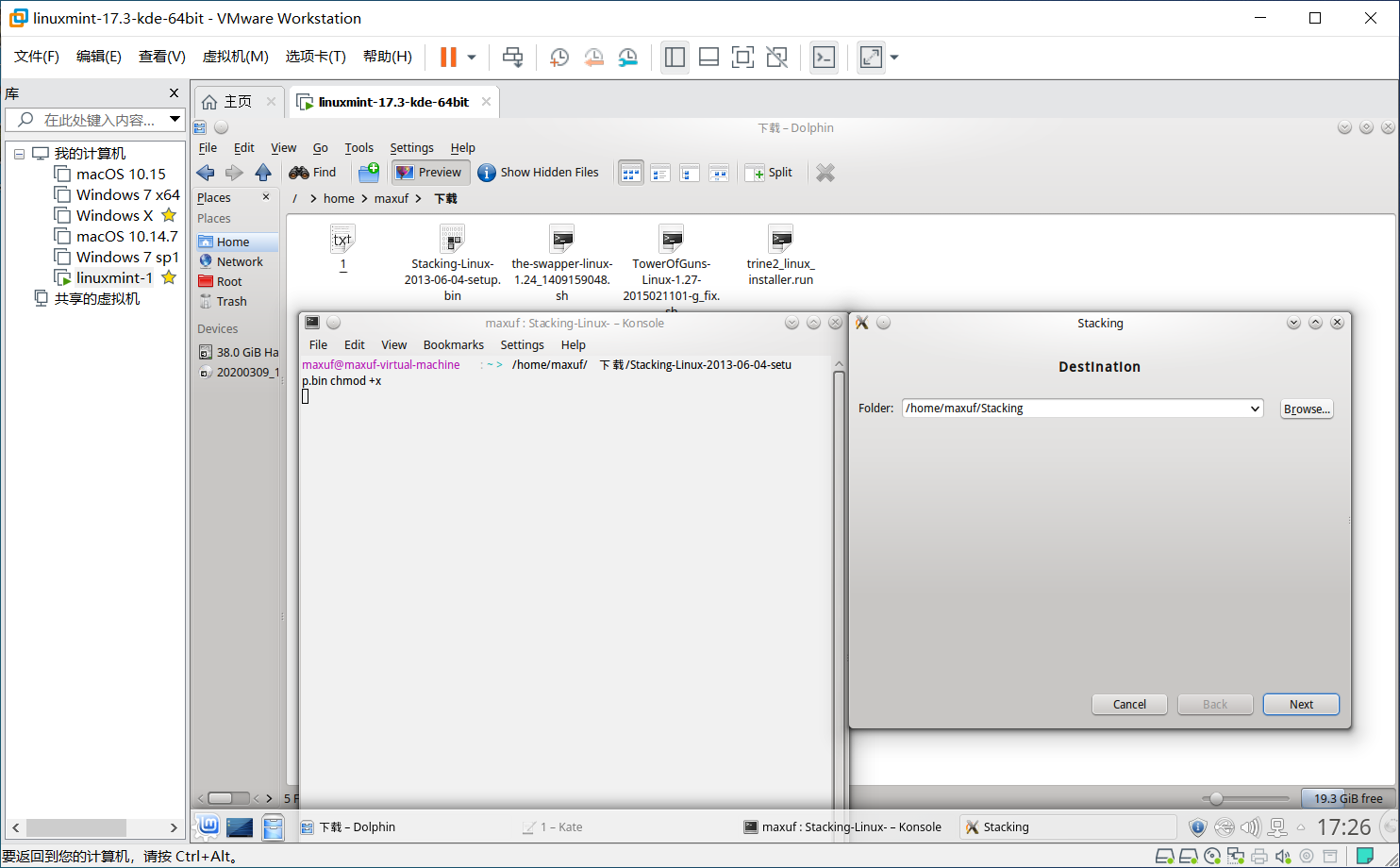Go forward in Dolphin
Viewport: 1400px width, 868px height.
(234, 173)
